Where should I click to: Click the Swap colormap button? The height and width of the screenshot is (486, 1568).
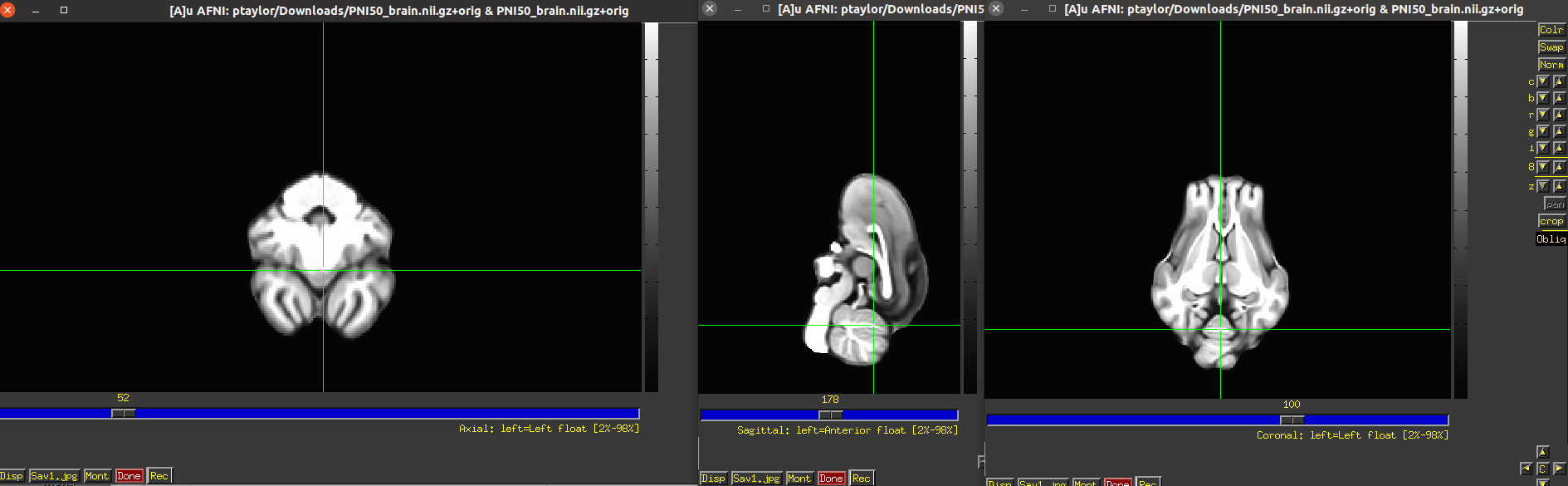tap(1551, 47)
